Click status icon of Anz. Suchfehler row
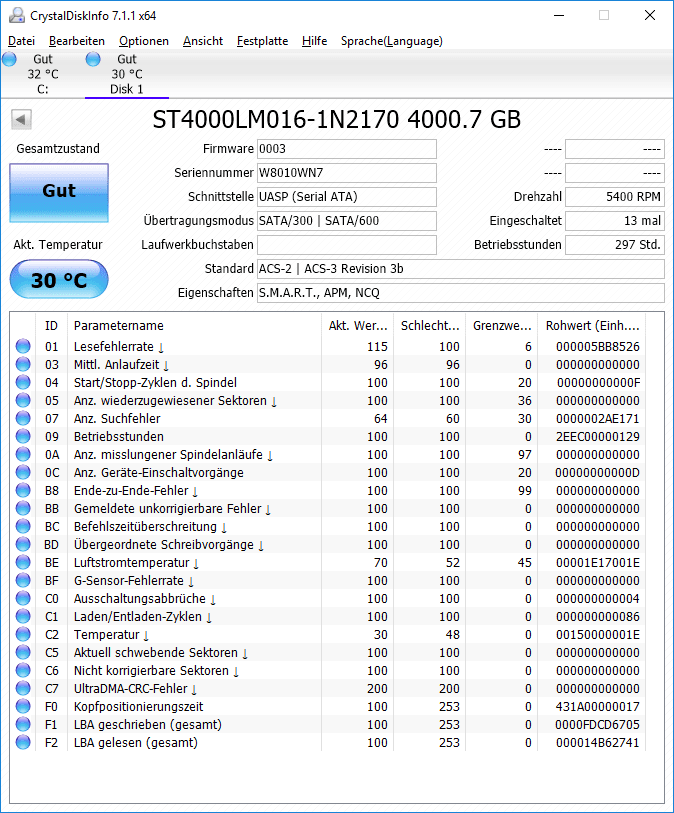674x813 pixels. click(x=23, y=418)
